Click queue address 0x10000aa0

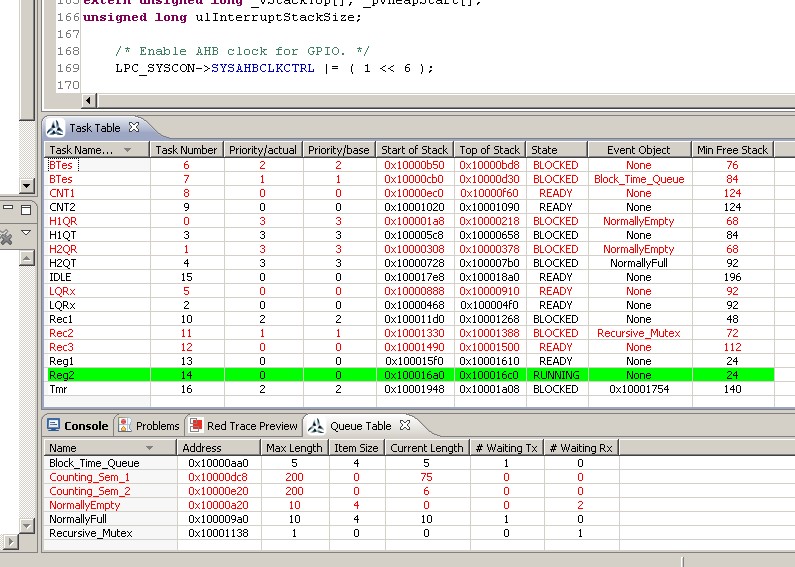(x=218, y=463)
